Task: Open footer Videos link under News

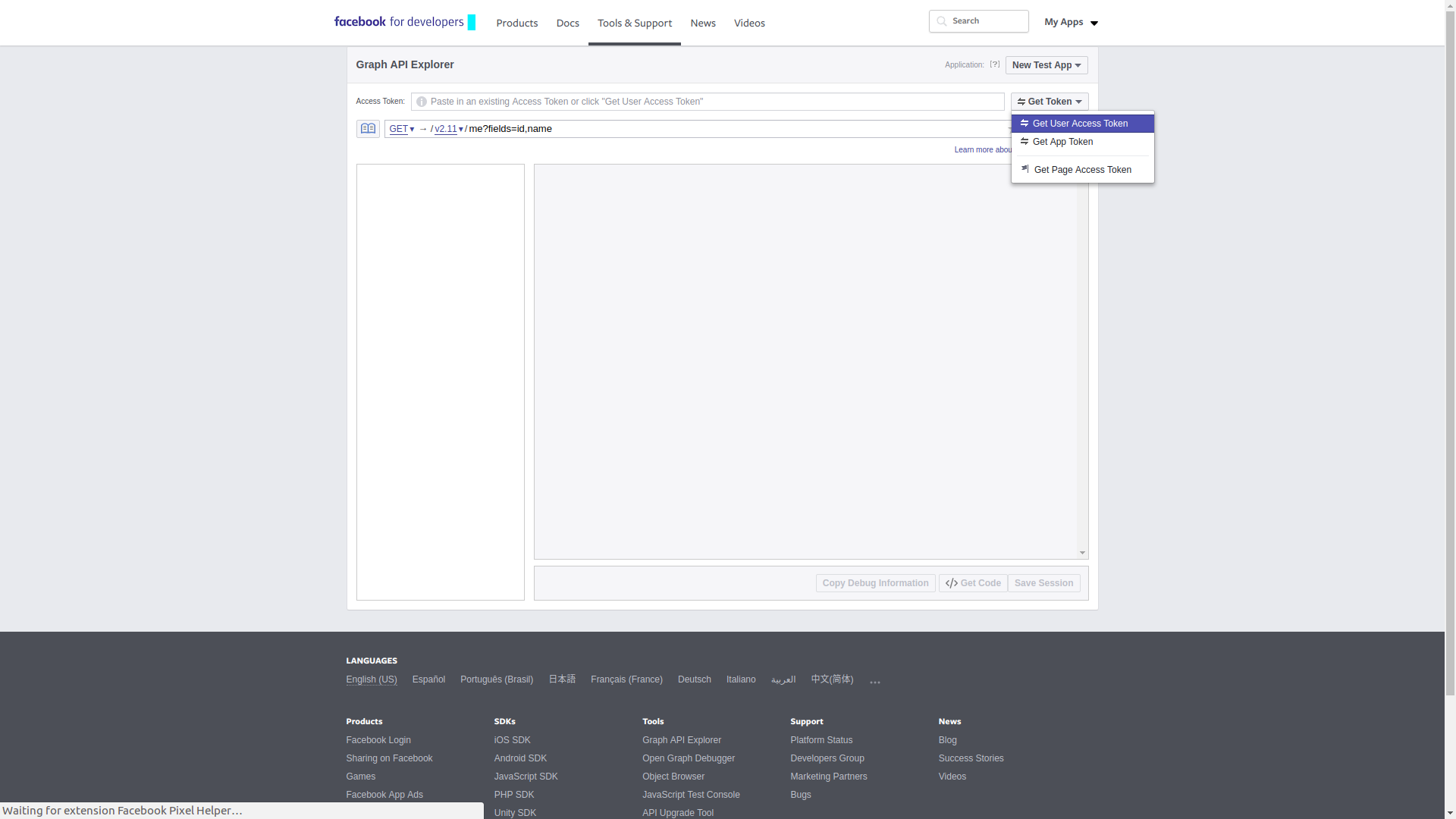Action: point(952,777)
